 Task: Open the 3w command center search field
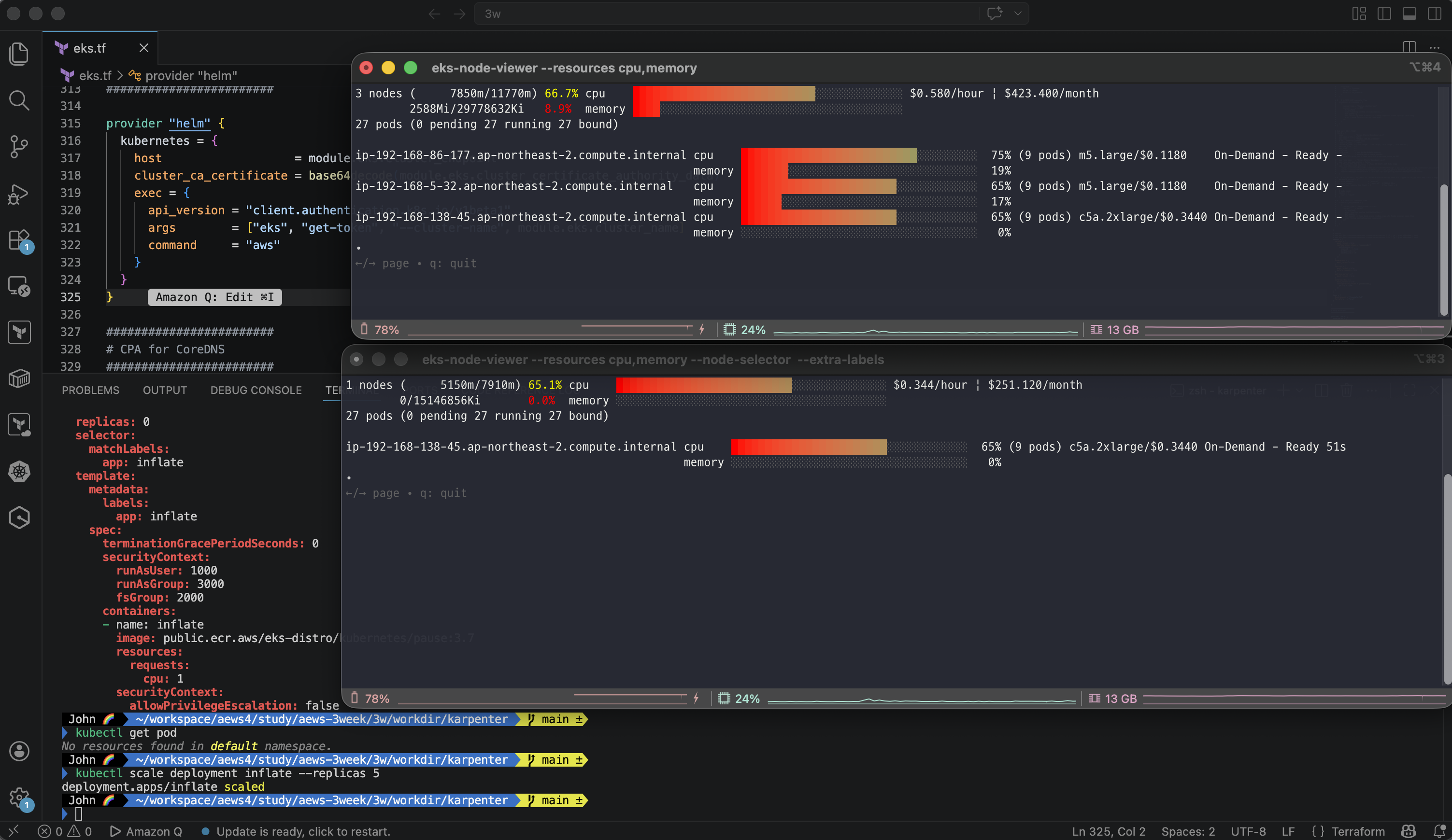pos(726,14)
